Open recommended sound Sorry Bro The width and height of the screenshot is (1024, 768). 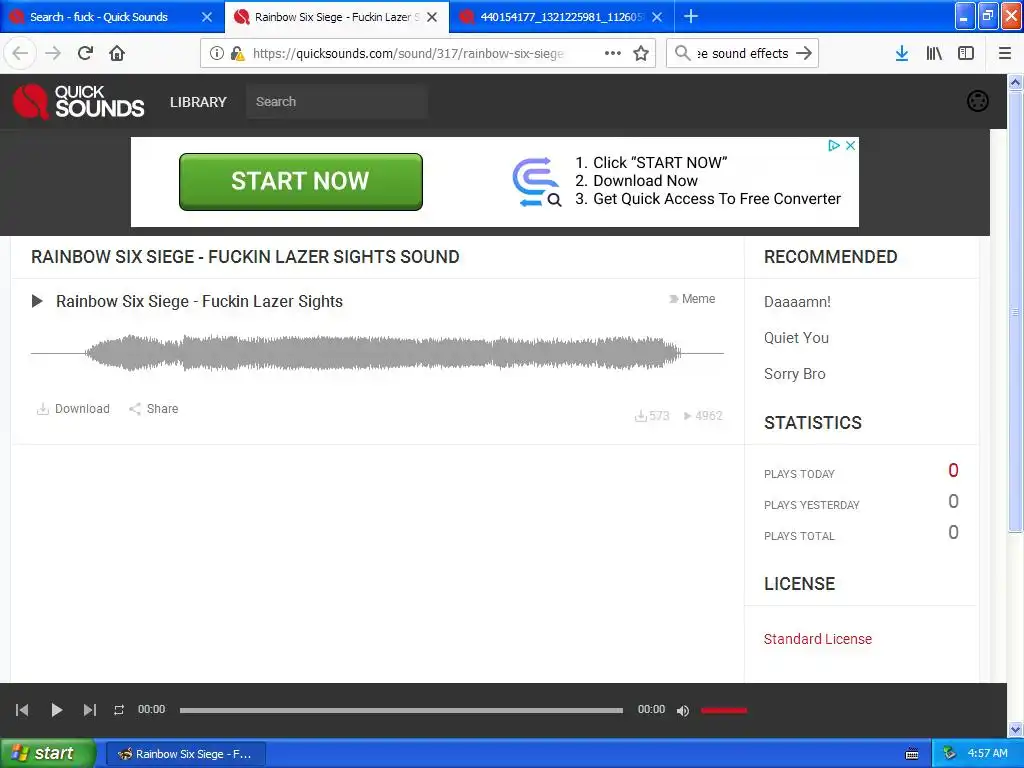click(795, 374)
